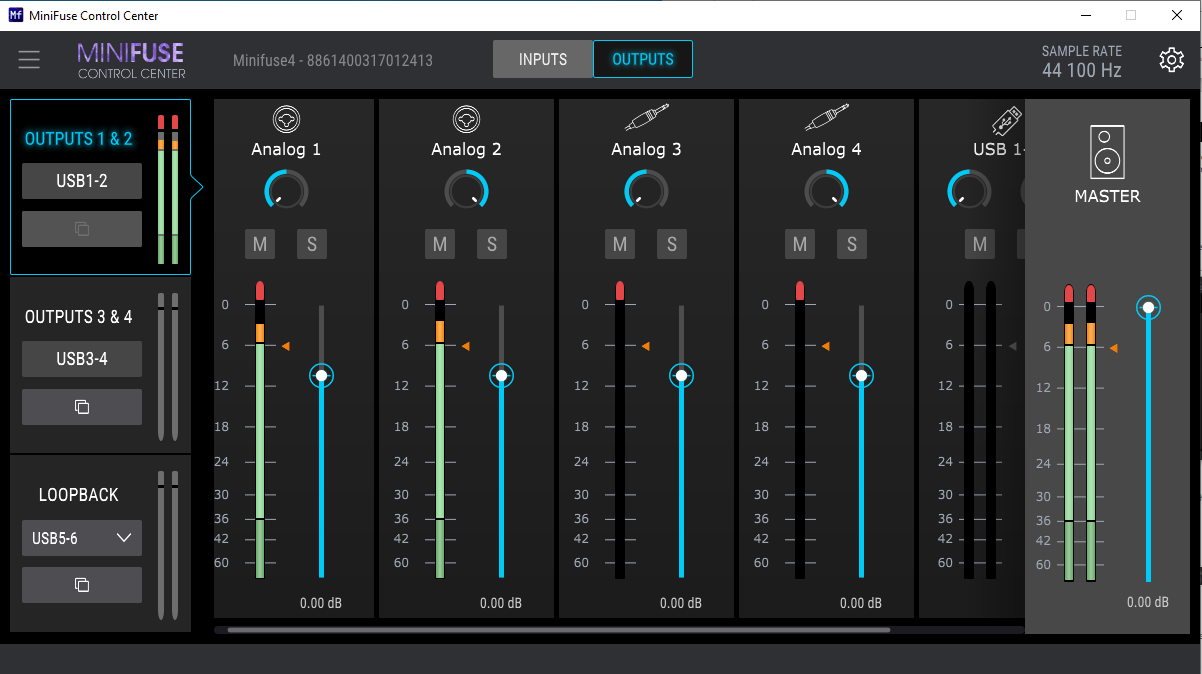Image resolution: width=1202 pixels, height=674 pixels.
Task: Click the Analog 1 combo jack icon
Action: [x=286, y=119]
